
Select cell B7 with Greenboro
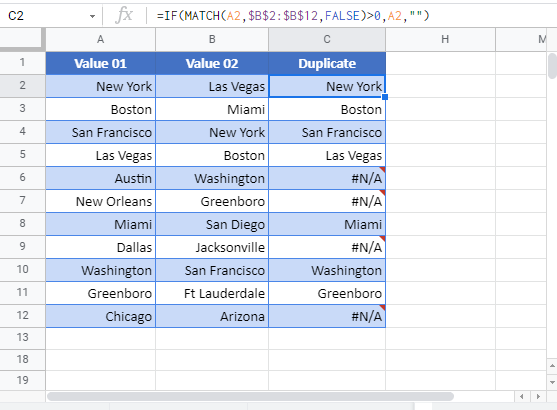(x=212, y=201)
